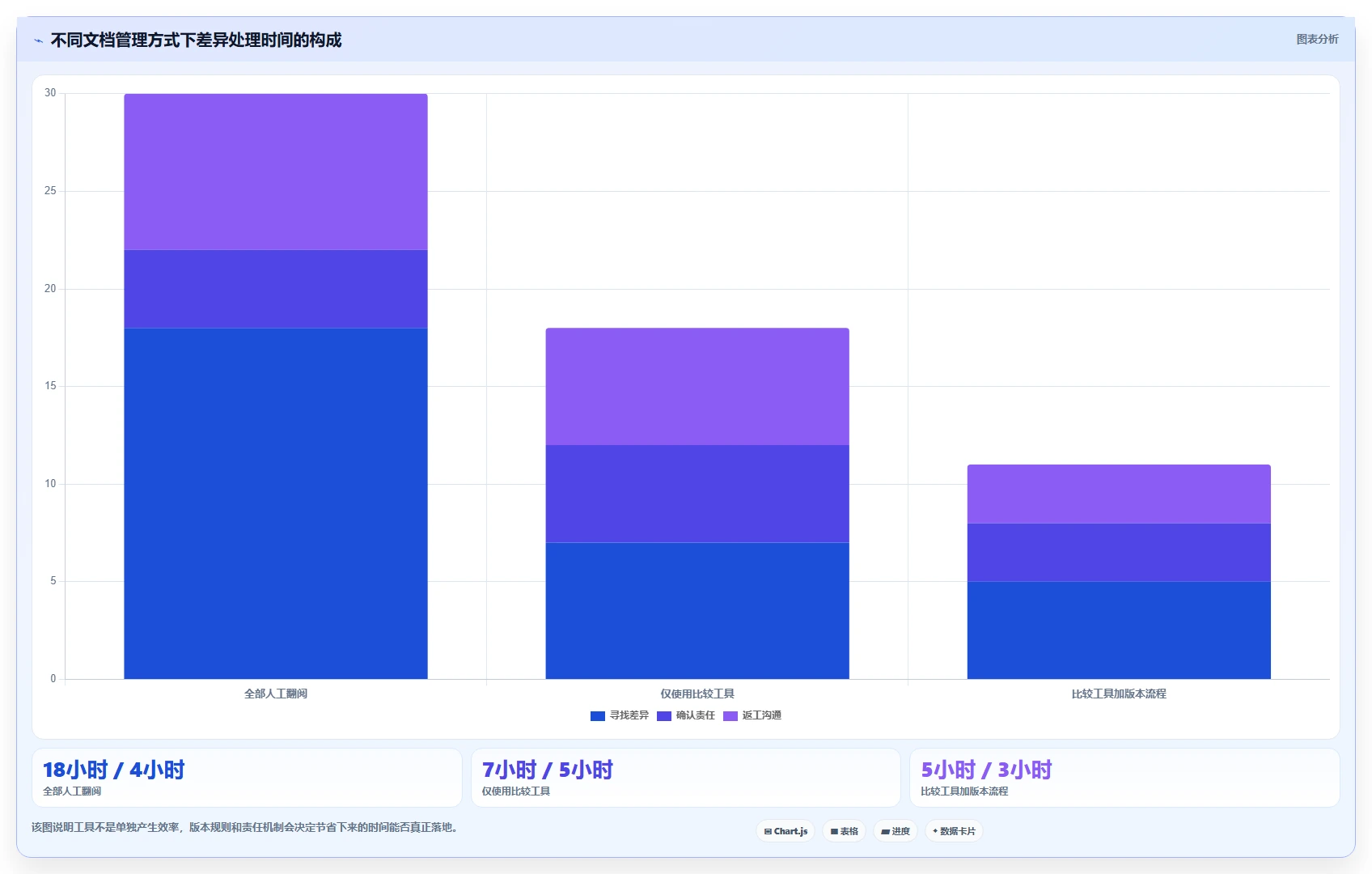The width and height of the screenshot is (1372, 874).
Task: Click the 确认责任 legend label
Action: 696,715
